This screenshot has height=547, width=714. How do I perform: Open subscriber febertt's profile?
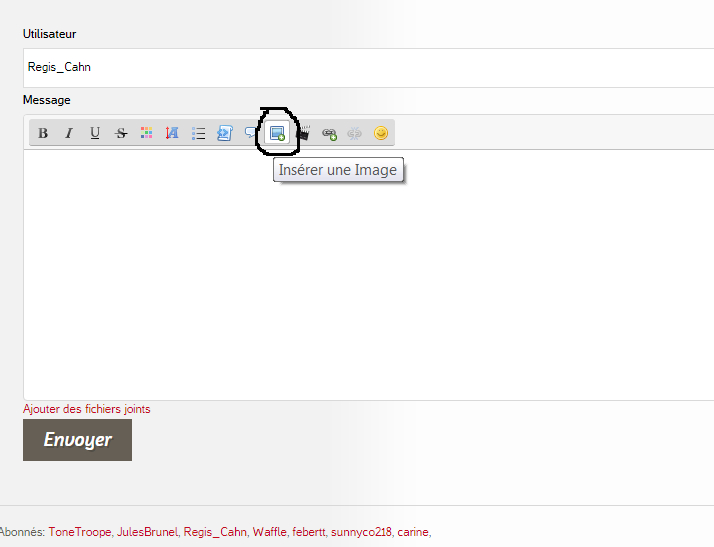[309, 532]
